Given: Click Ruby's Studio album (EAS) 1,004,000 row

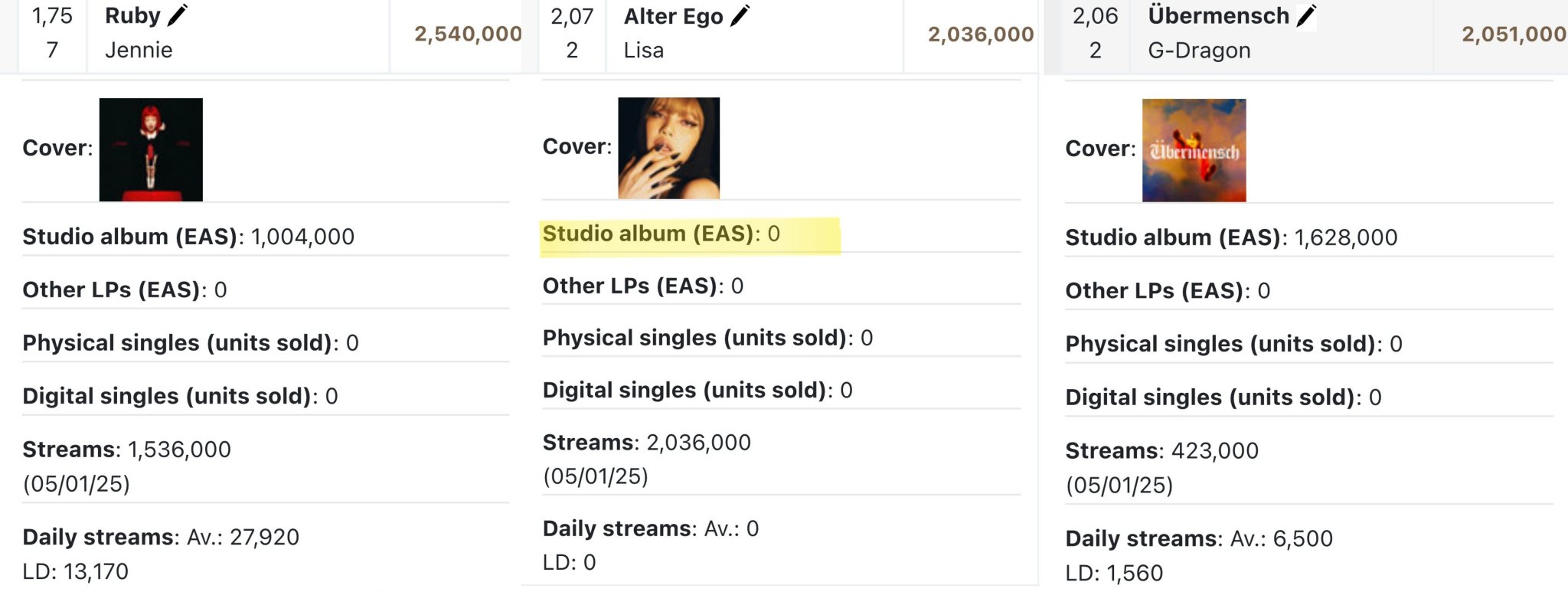Looking at the screenshot, I should (266, 237).
